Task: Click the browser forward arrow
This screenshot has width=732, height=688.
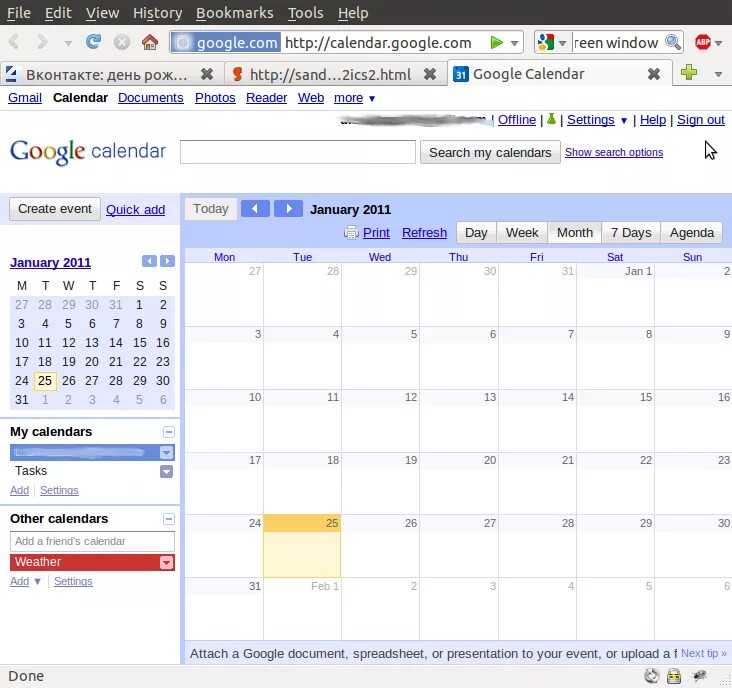Action: click(x=42, y=42)
